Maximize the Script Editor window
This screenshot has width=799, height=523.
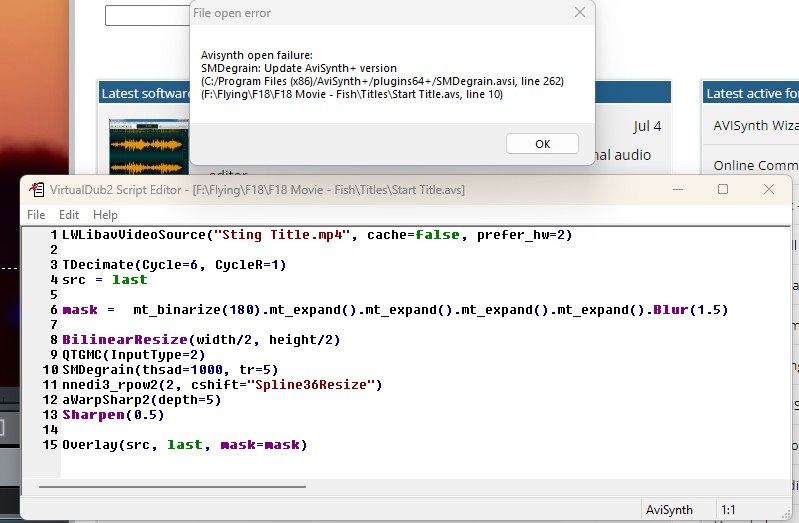tap(723, 190)
